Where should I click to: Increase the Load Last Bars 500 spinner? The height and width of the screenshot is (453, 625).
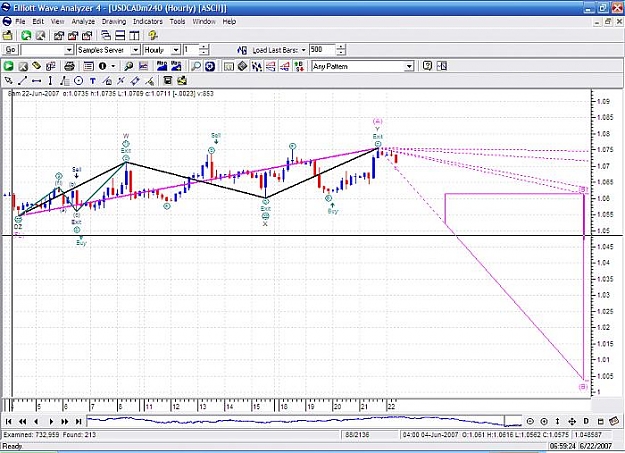coord(341,47)
